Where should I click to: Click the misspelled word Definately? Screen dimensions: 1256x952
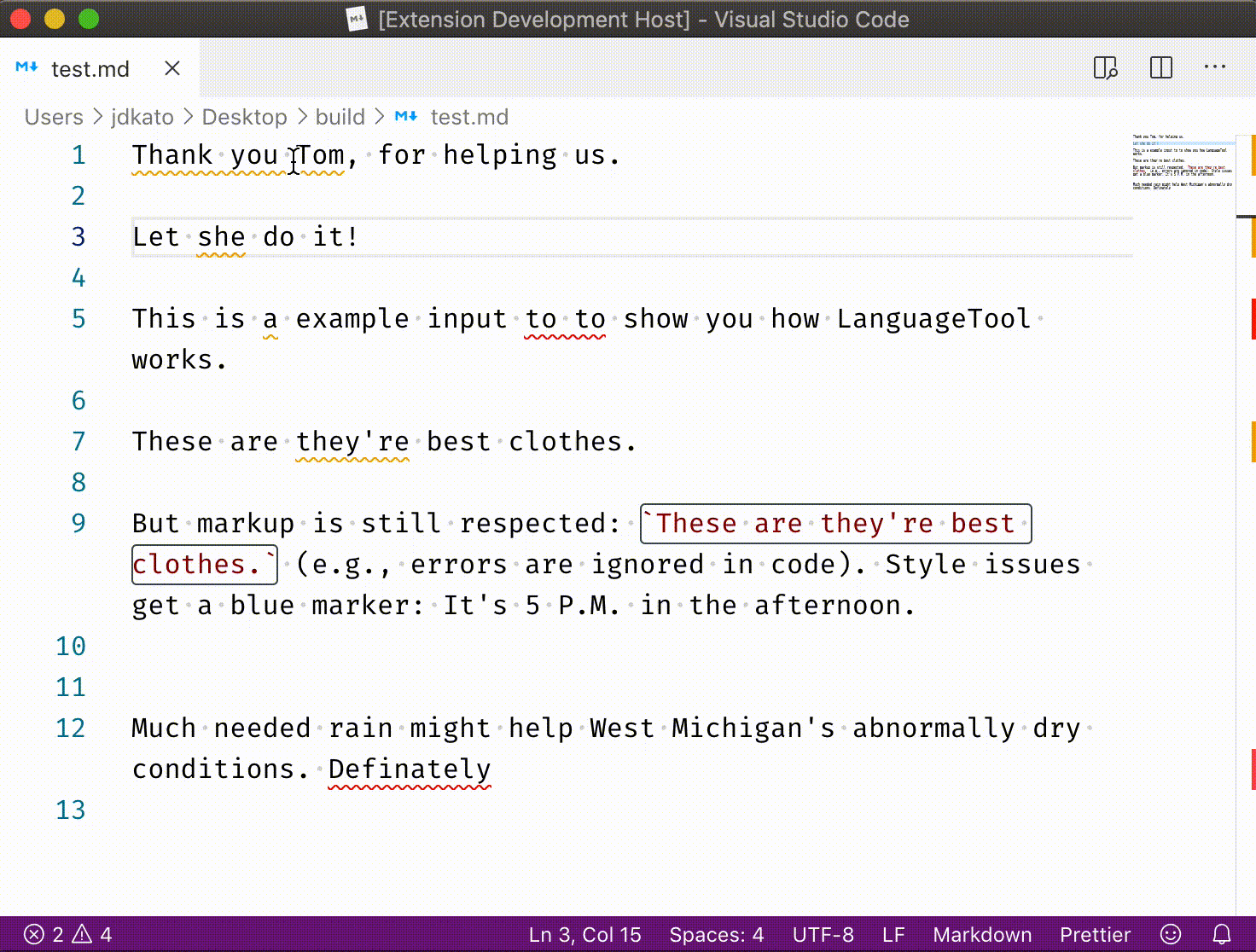pyautogui.click(x=409, y=769)
